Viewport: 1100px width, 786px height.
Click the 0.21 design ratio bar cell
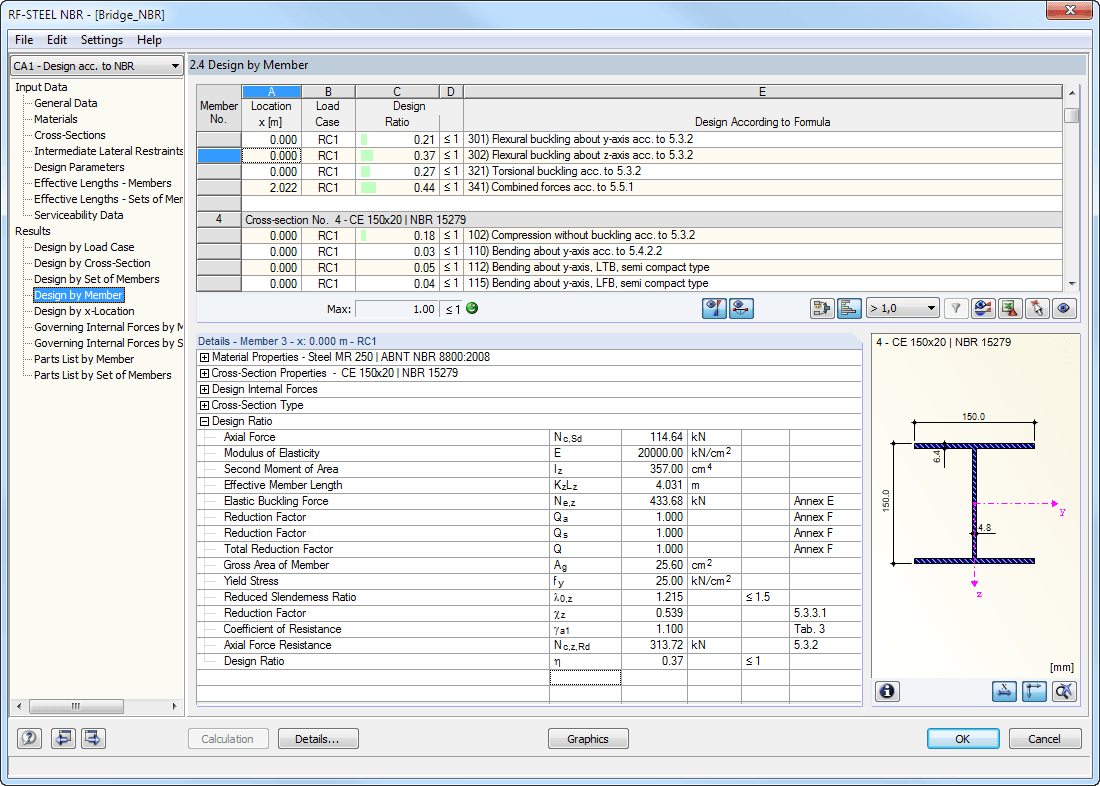tap(397, 140)
